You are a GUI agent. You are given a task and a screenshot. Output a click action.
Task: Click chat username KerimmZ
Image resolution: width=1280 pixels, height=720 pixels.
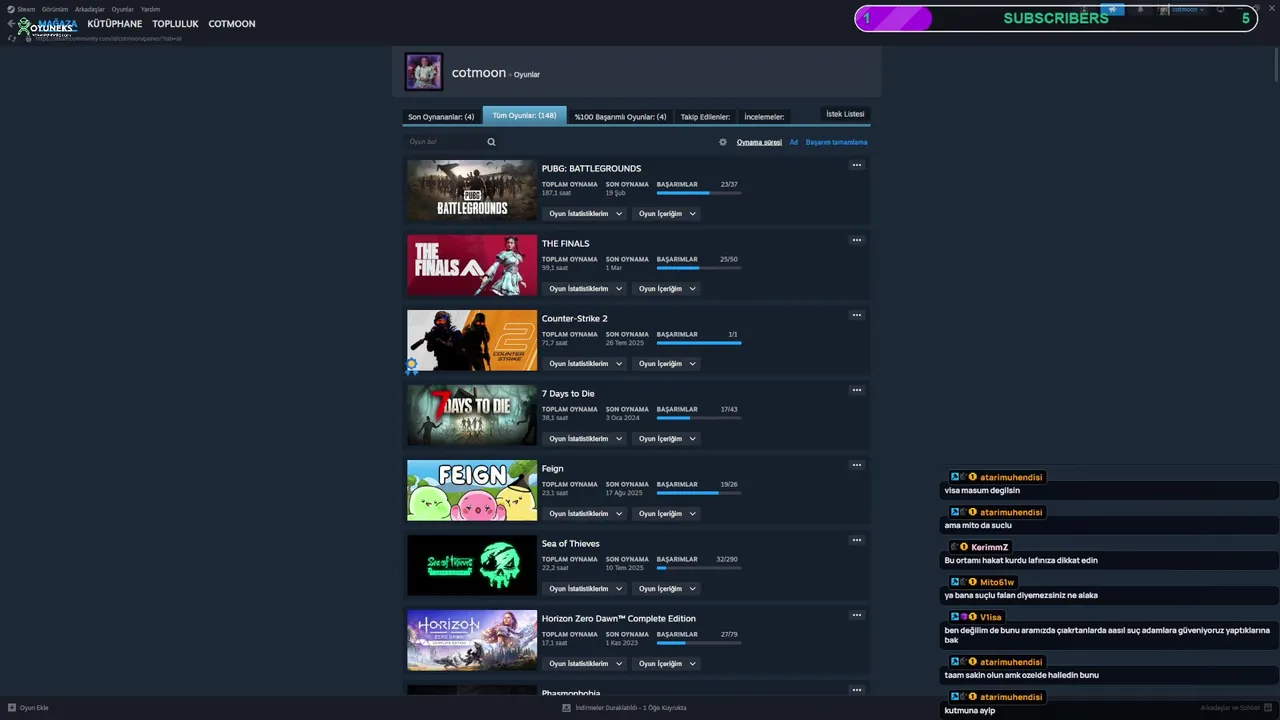(990, 547)
